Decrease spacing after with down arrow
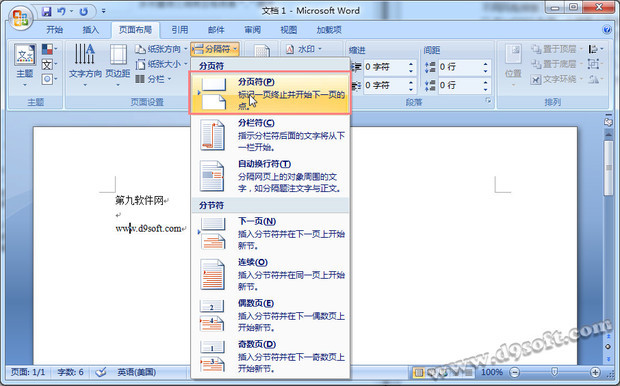Screen dimensions: 620x386 (486, 89)
